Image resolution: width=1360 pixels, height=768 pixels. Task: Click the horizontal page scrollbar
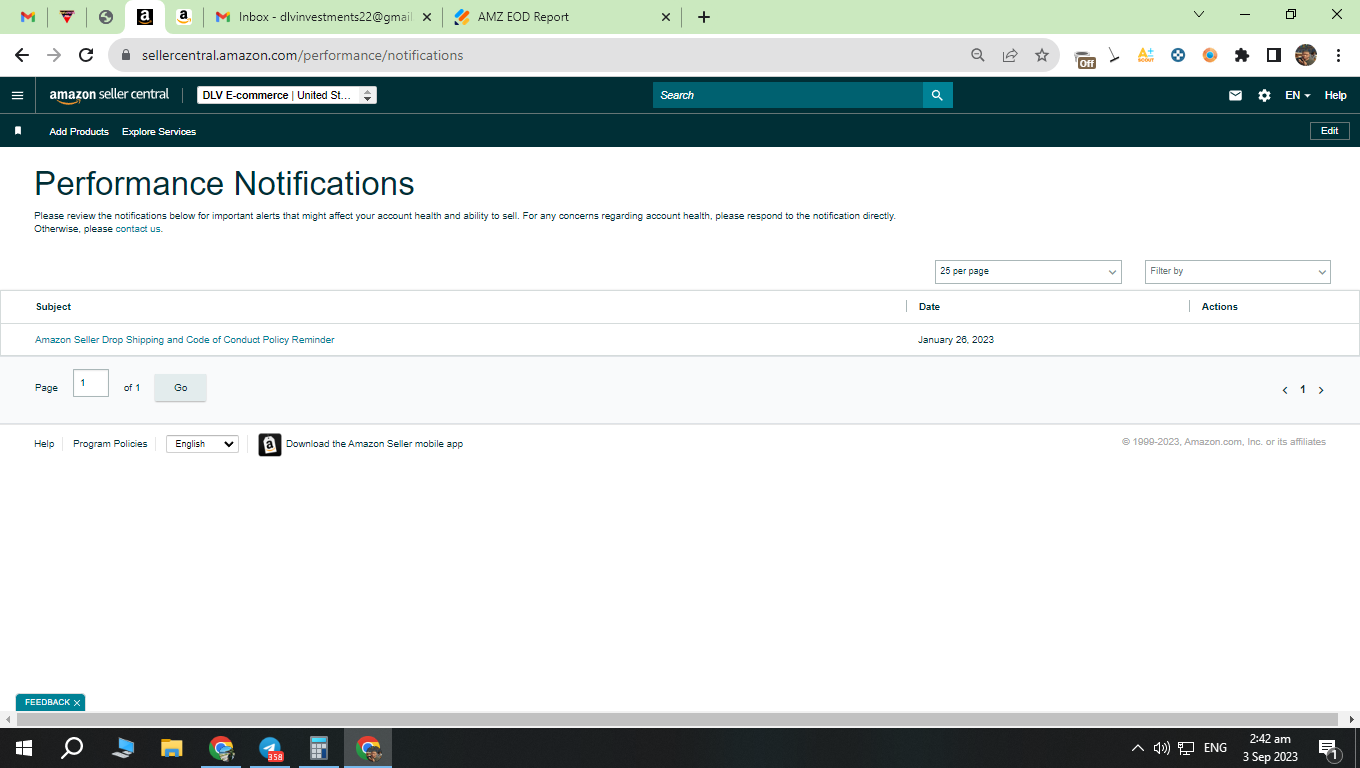[x=678, y=719]
